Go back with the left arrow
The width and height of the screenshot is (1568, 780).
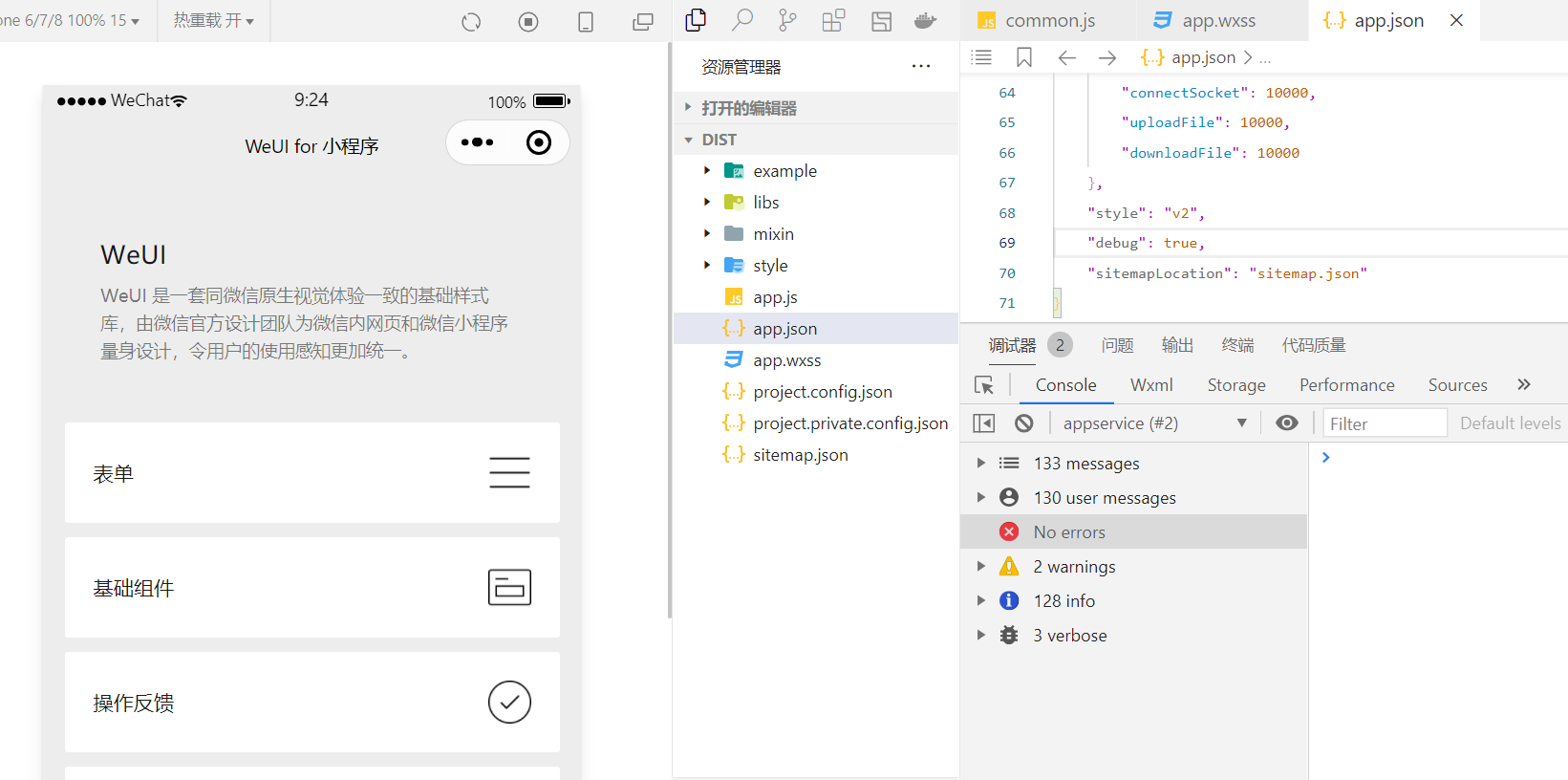pos(1067,58)
